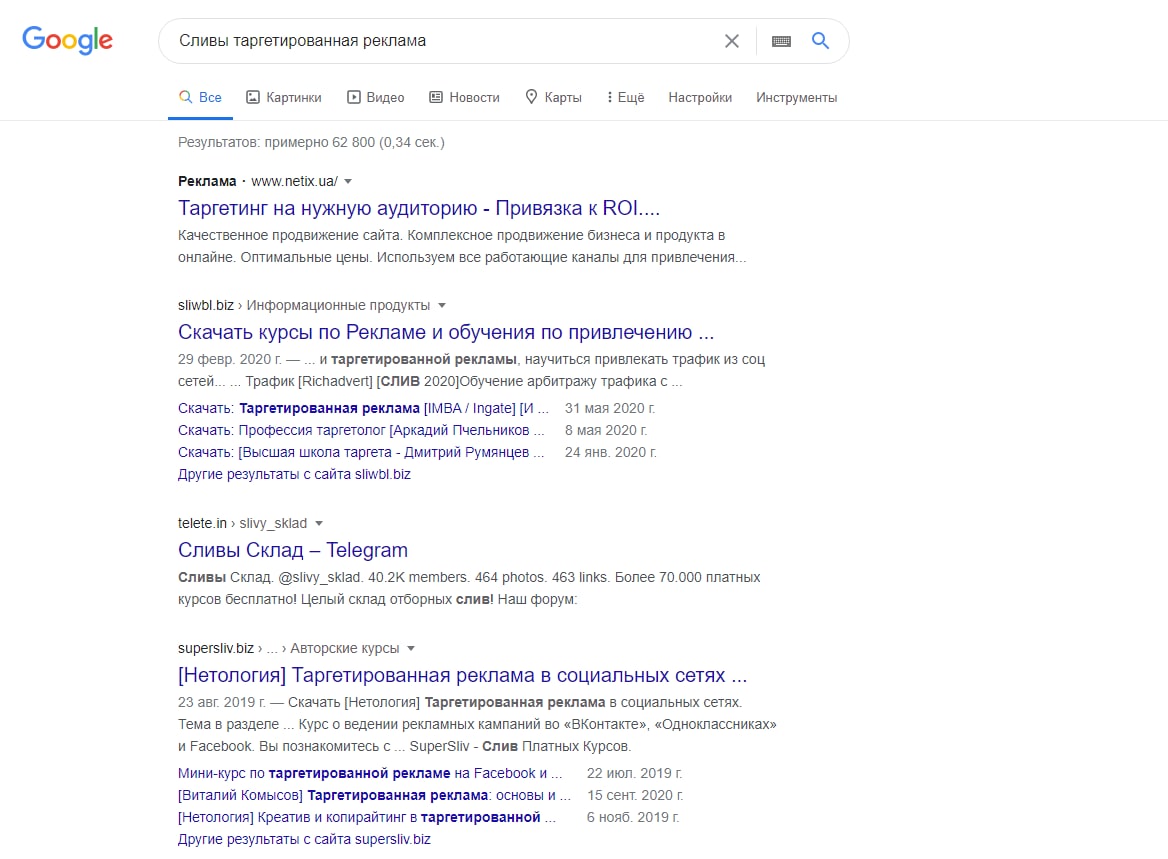1168x859 pixels.
Task: Click the sliwbl.biz breadcrumb text
Action: pos(206,305)
